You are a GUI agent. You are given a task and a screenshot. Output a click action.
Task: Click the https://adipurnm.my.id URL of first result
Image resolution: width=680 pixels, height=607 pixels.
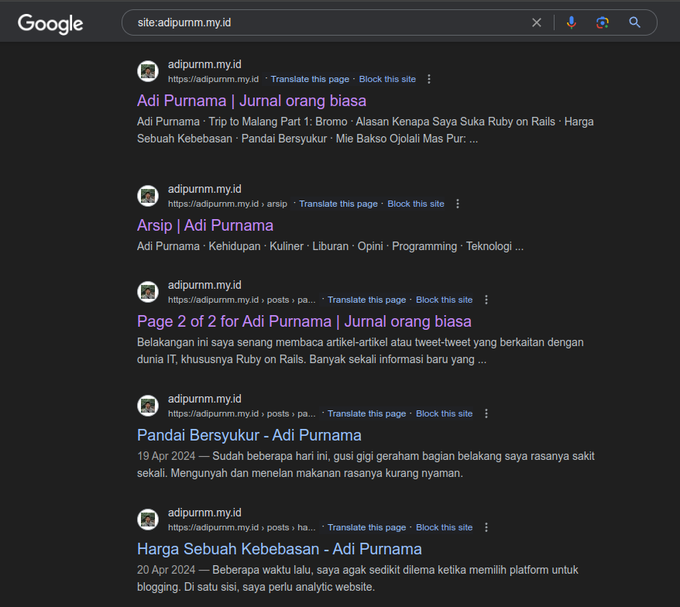point(213,79)
